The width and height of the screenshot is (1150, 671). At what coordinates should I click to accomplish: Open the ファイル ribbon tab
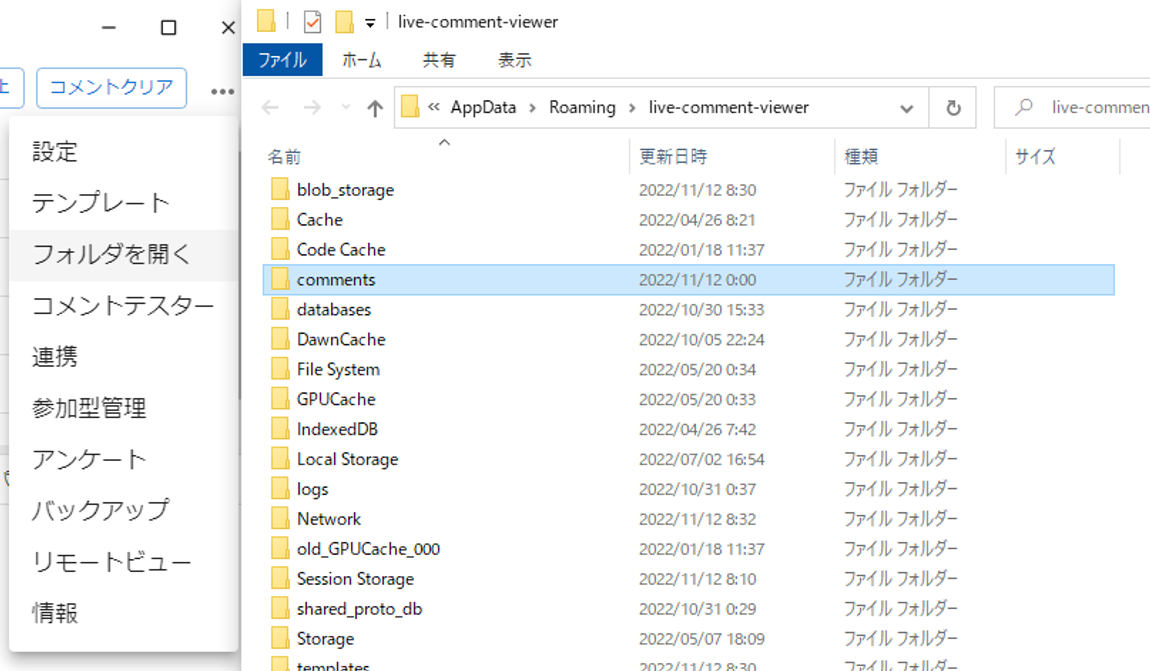[282, 60]
